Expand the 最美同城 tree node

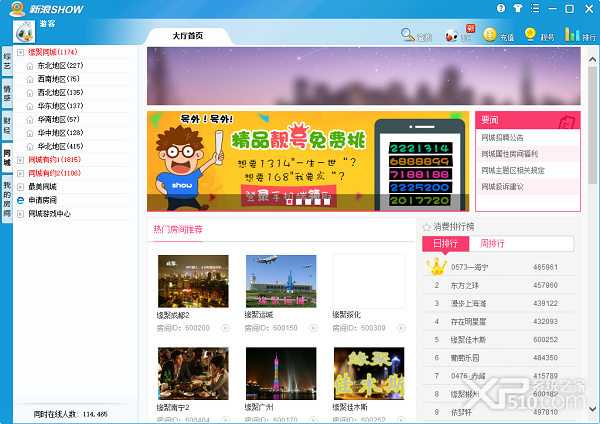click(21, 187)
